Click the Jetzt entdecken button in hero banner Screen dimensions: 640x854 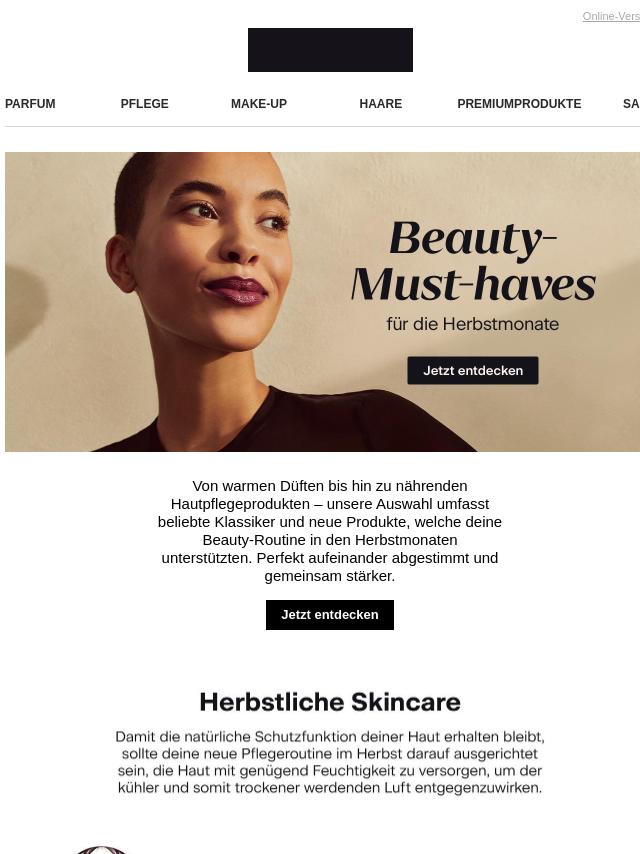tap(473, 370)
